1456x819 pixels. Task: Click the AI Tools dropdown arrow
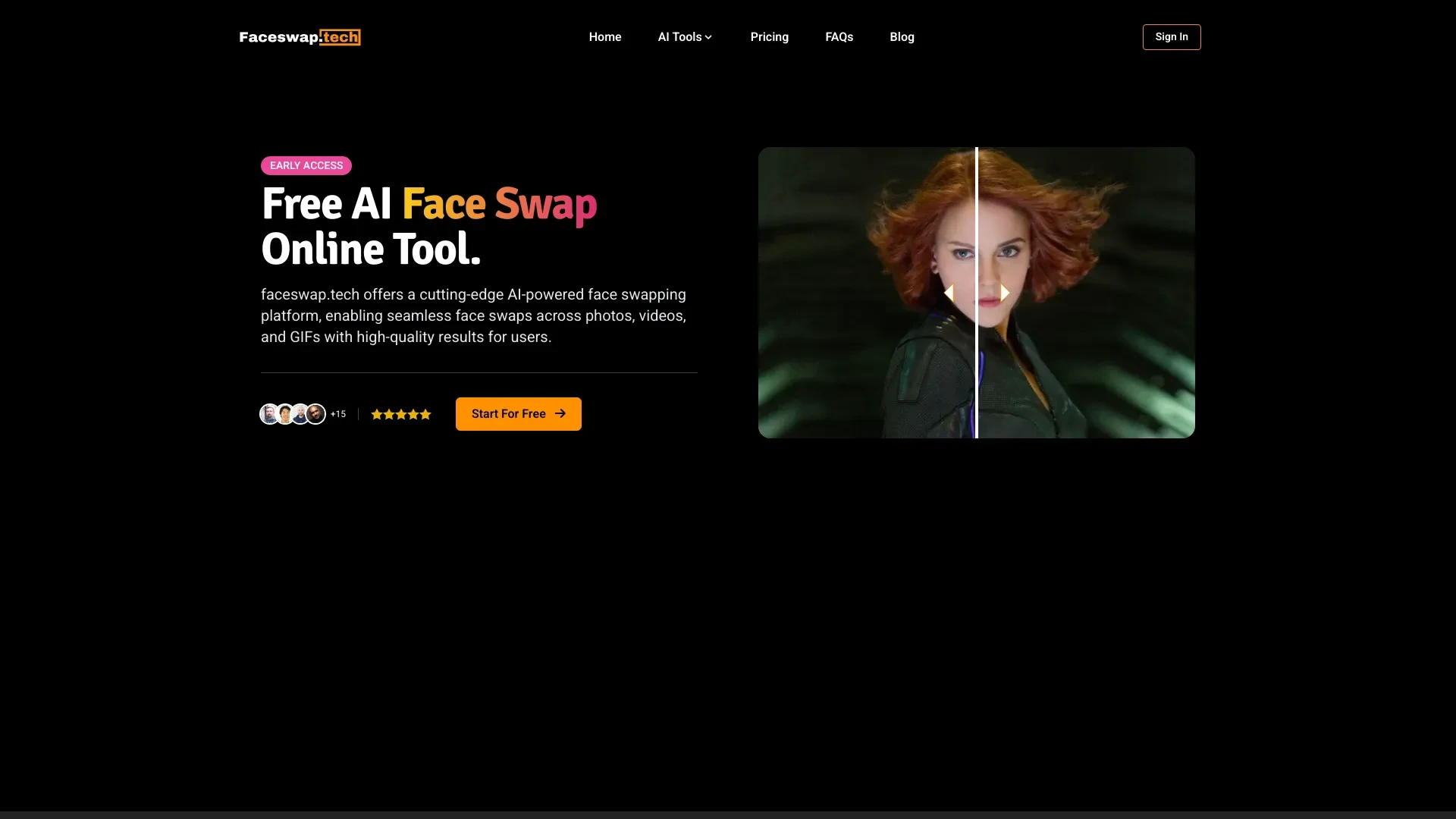tap(710, 38)
